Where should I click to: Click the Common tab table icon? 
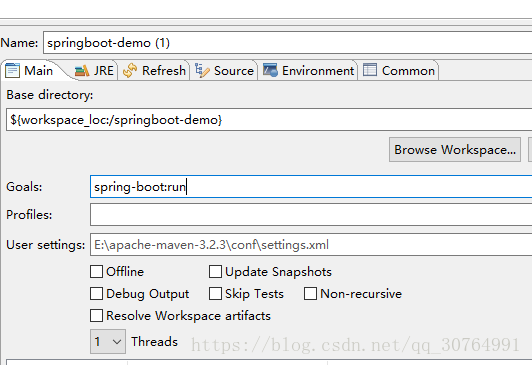coord(370,70)
